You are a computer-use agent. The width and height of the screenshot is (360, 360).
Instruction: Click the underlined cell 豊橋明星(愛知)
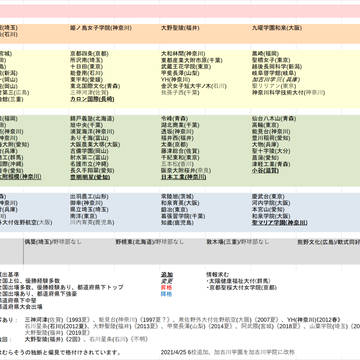pos(90,177)
